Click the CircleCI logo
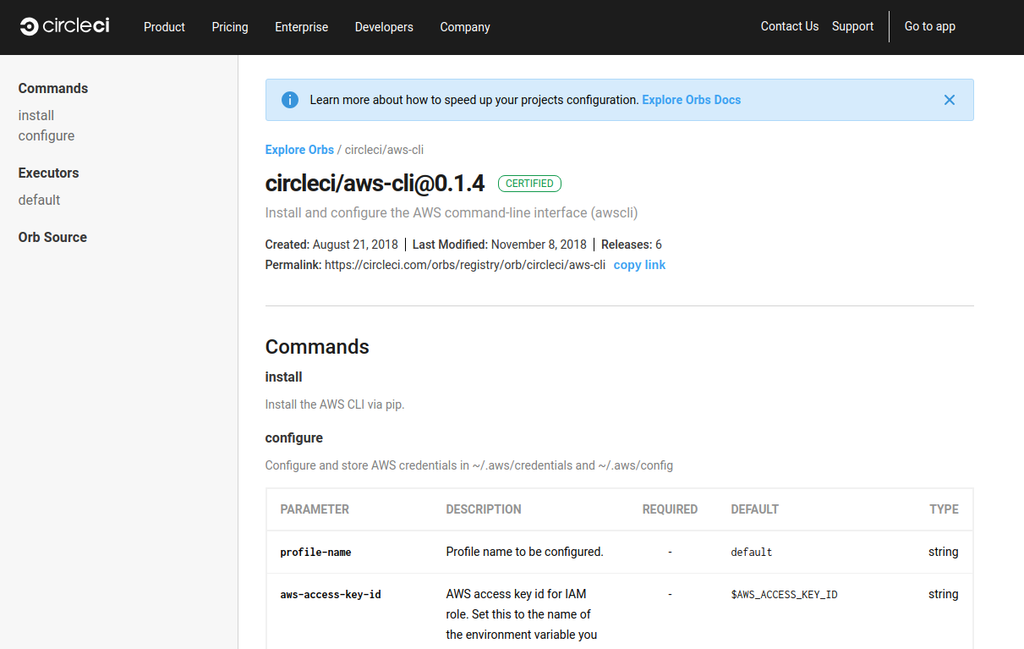The image size is (1024, 649). (x=65, y=26)
